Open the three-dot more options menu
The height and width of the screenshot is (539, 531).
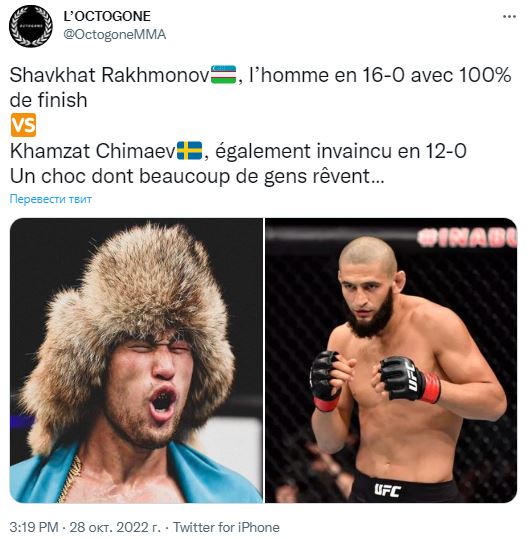(x=509, y=16)
